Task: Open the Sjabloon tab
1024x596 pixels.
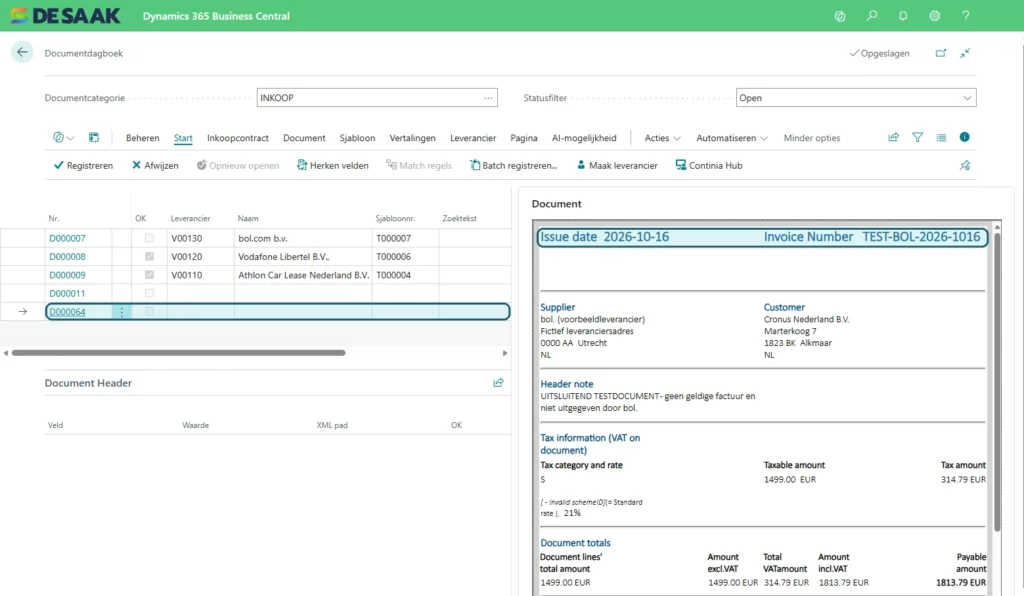Action: pos(357,138)
